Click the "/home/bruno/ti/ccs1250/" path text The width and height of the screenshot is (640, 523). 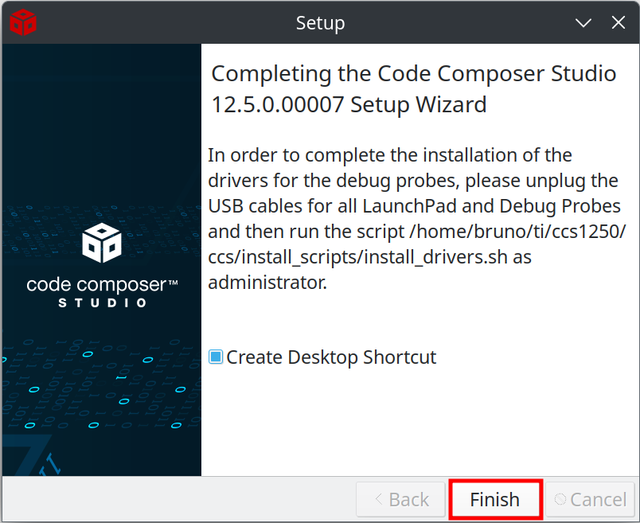(x=517, y=231)
